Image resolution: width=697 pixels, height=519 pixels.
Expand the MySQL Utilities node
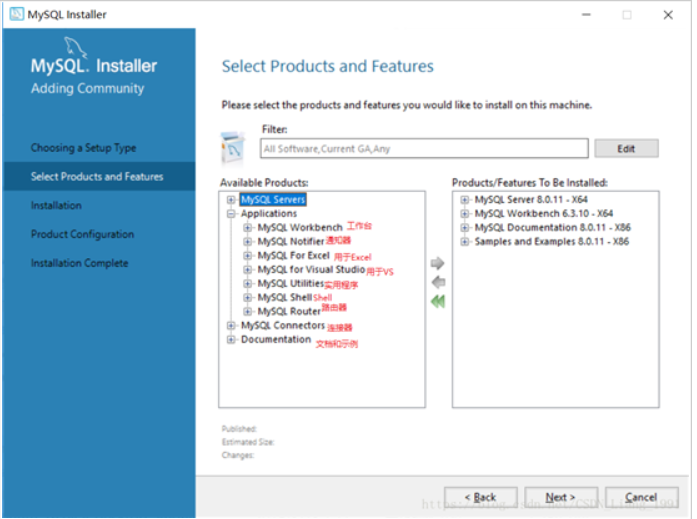[247, 283]
